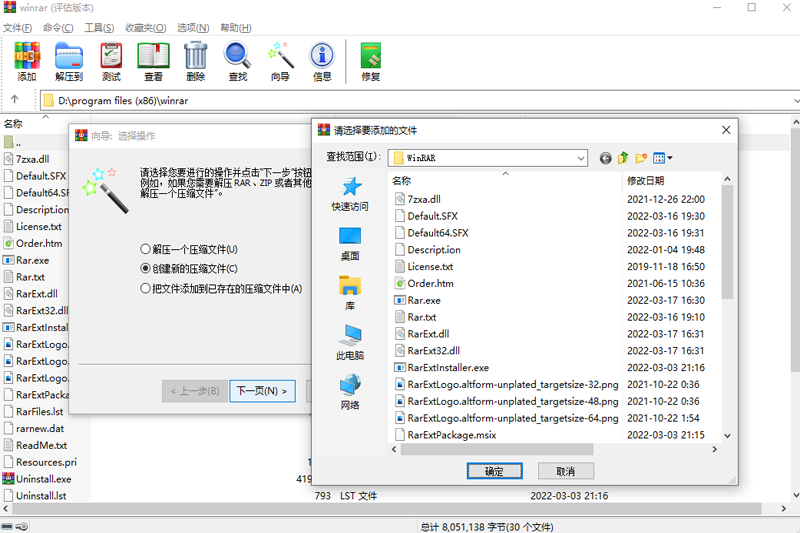Select 网络 (Network) in places bar
800x533 pixels.
pos(350,392)
